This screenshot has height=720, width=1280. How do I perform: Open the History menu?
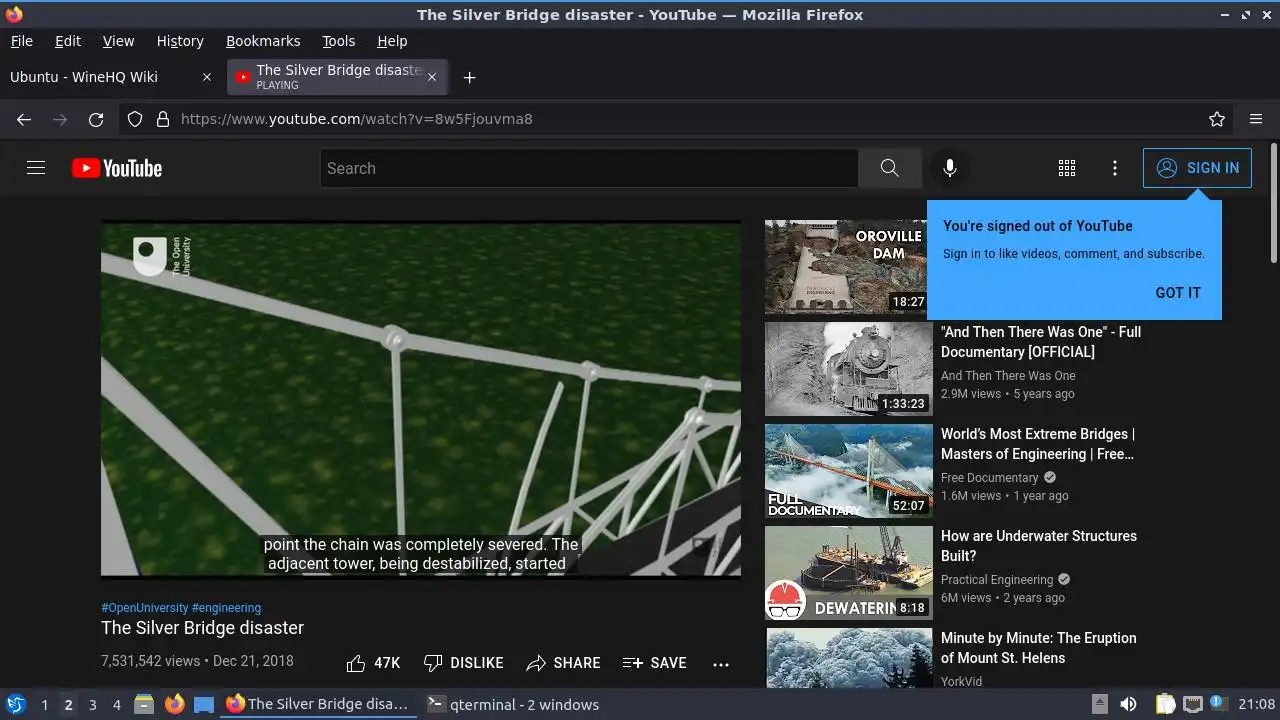(180, 41)
